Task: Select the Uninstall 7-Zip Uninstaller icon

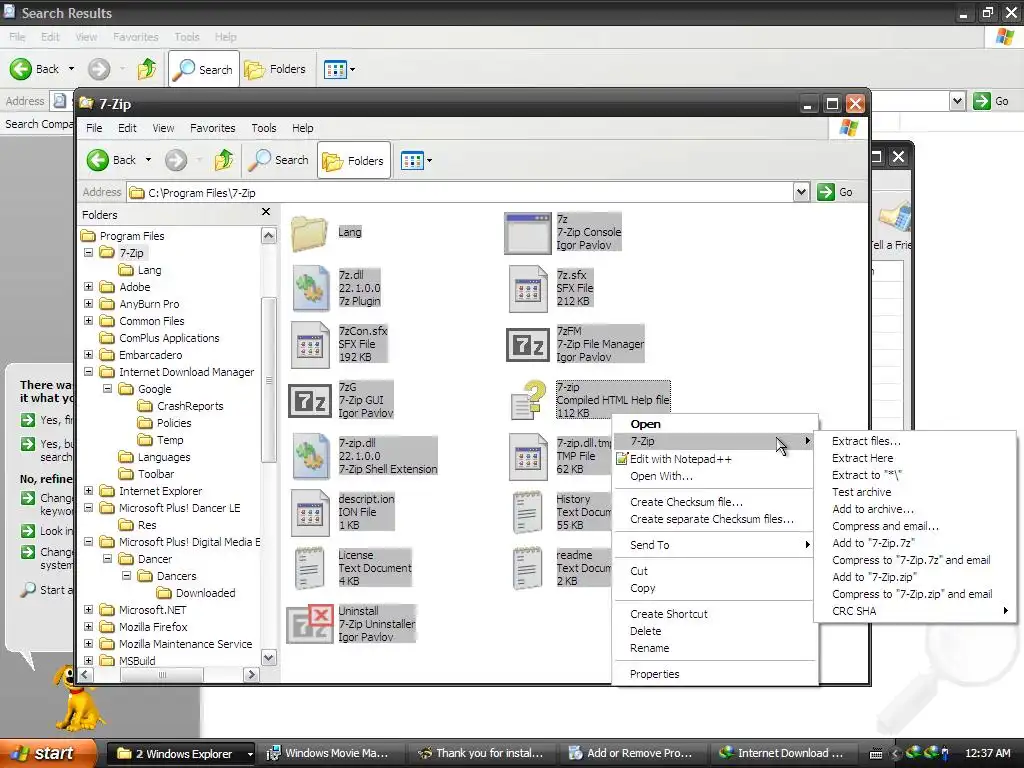Action: 310,624
